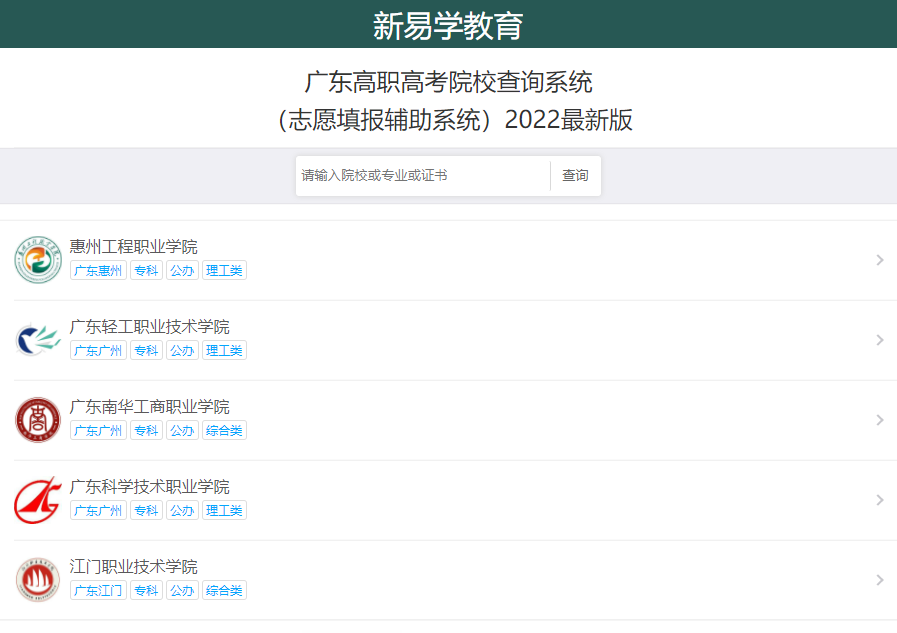This screenshot has width=897, height=633.
Task: Click the school search input box
Action: [420, 175]
